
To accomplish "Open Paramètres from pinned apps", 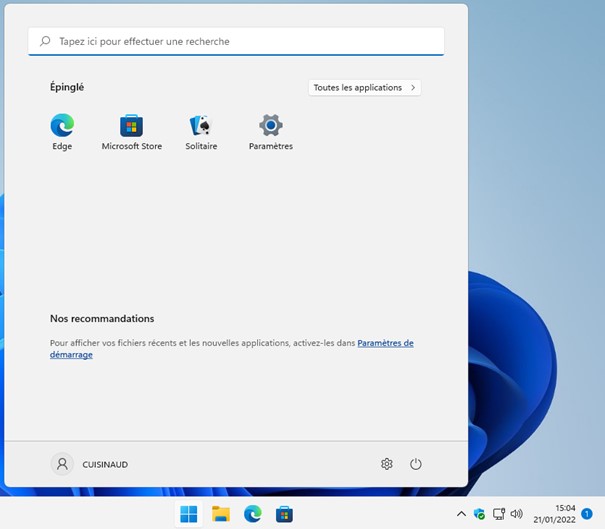I will click(x=270, y=126).
